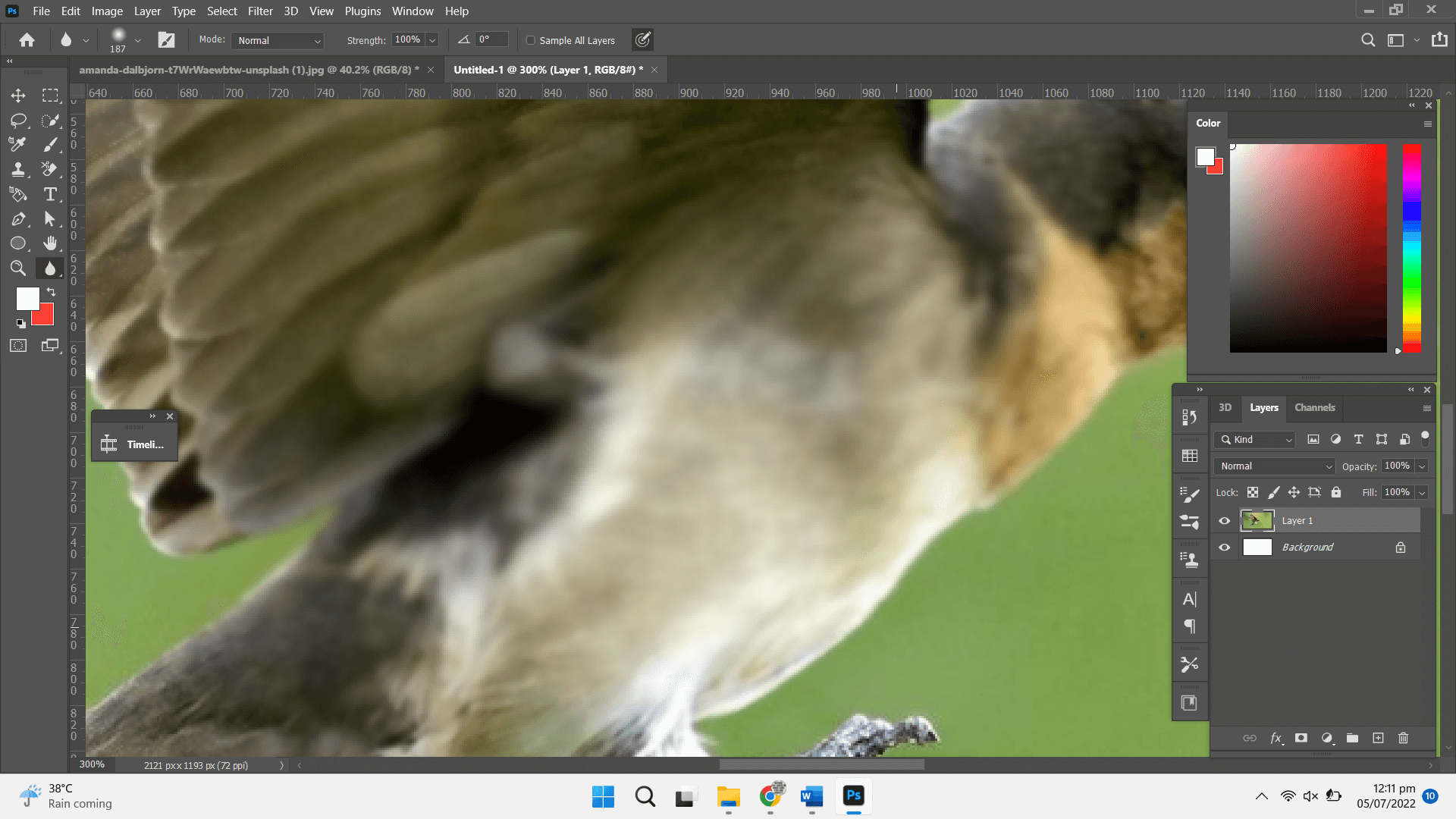The image size is (1456, 819).
Task: Toggle the layer filter on/off switch
Action: click(x=1425, y=438)
